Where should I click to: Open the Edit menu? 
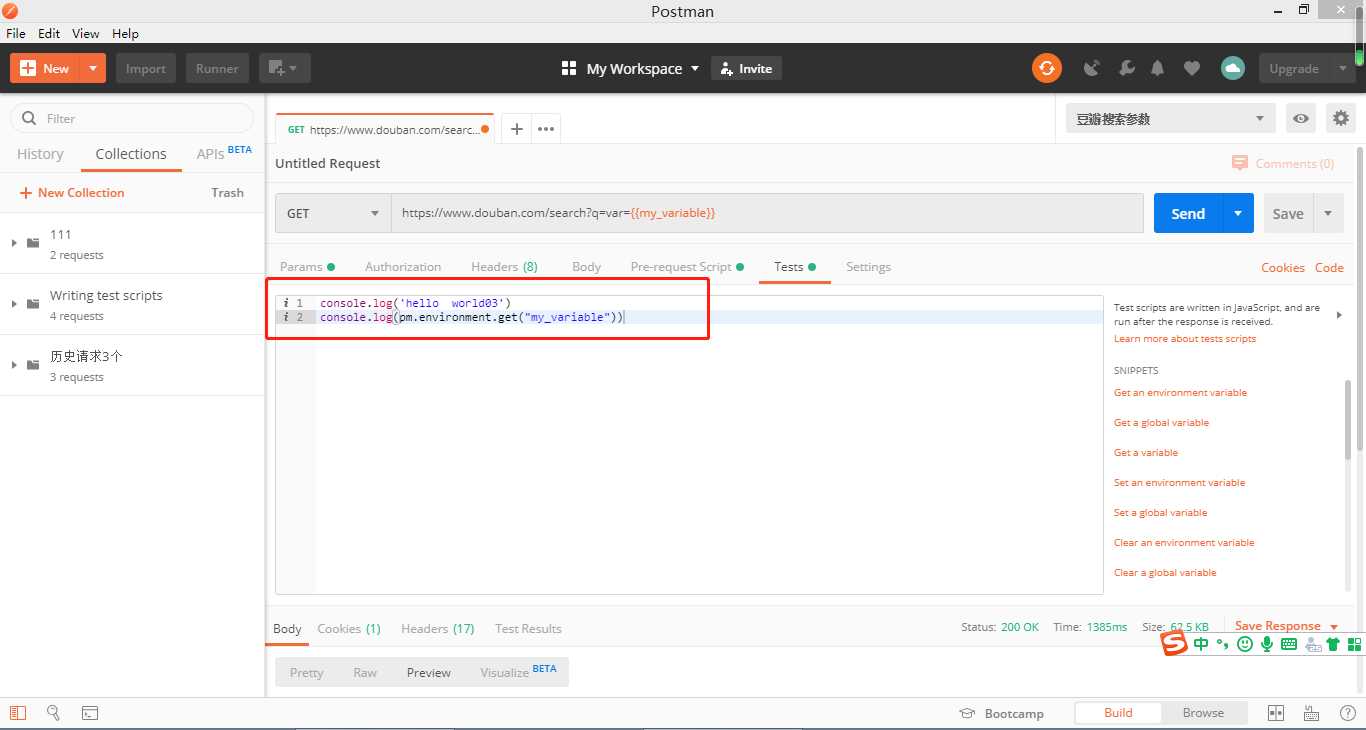pos(49,33)
